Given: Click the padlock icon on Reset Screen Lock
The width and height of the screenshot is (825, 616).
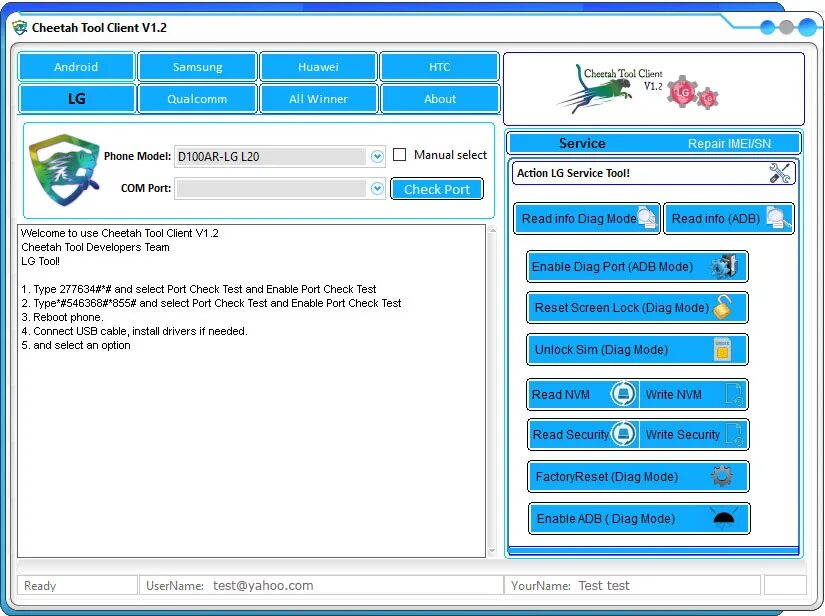Looking at the screenshot, I should [722, 308].
